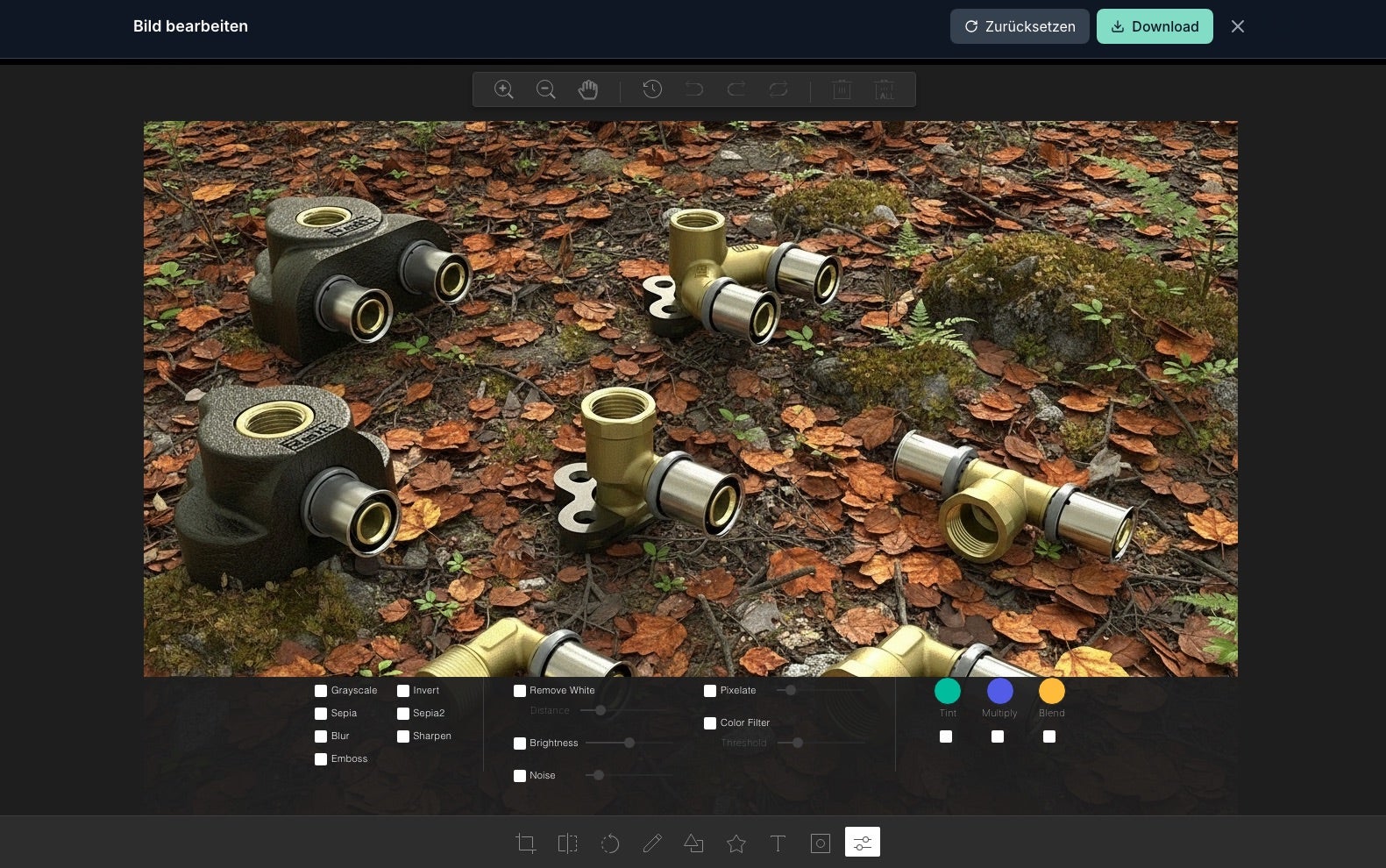Viewport: 1386px width, 868px height.
Task: Select the mask tool
Action: (821, 843)
